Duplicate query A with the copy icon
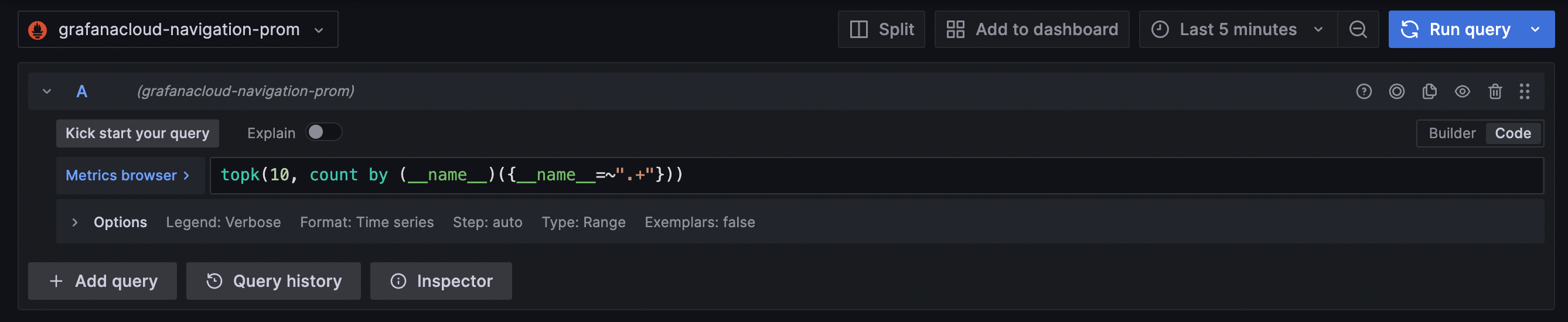Image resolution: width=1568 pixels, height=322 pixels. [1429, 91]
